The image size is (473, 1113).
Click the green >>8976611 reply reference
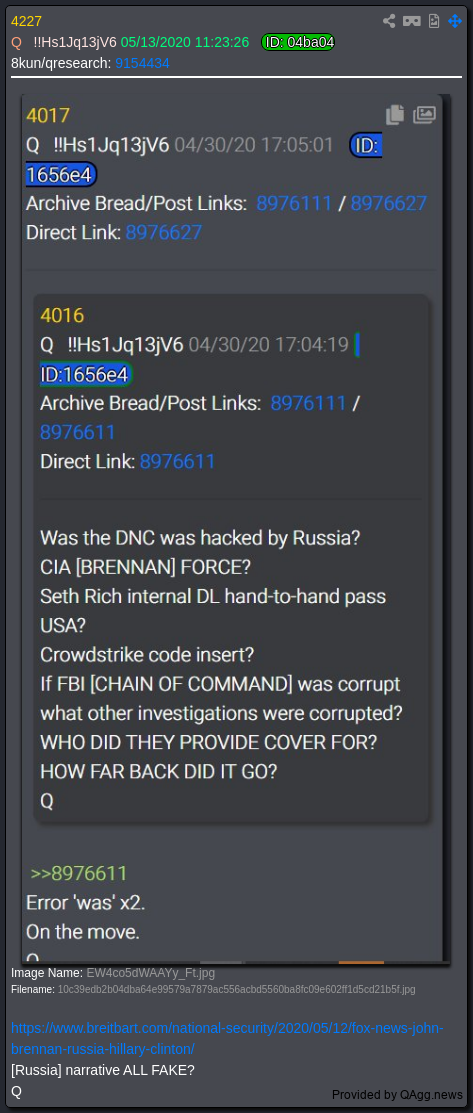click(79, 874)
